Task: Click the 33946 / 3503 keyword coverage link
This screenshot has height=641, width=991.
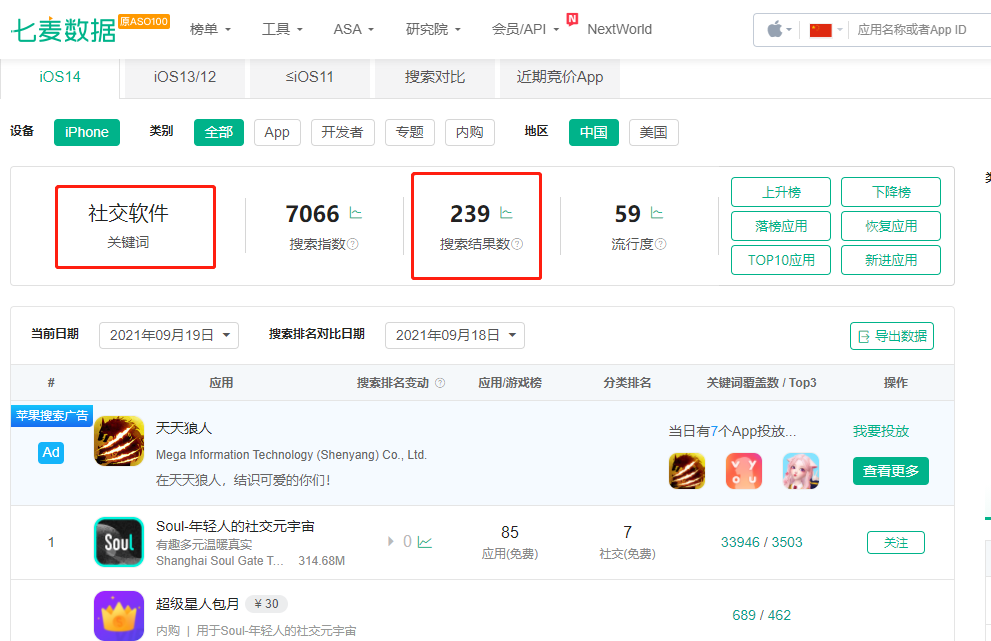Action: 762,542
